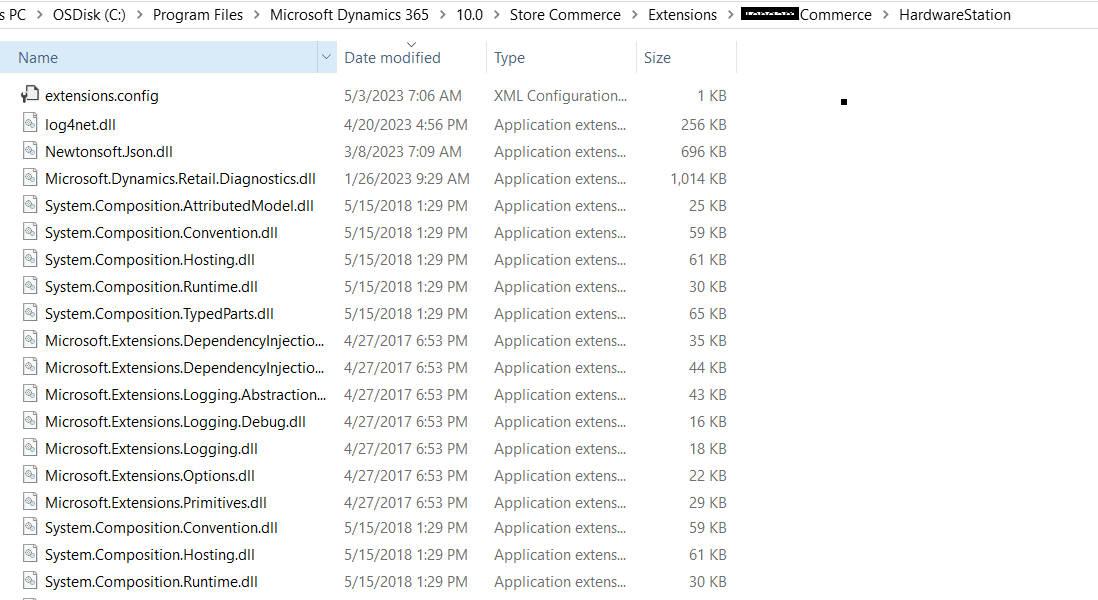
Task: Click the Newtonsoft.Json.dll file icon
Action: 29,150
